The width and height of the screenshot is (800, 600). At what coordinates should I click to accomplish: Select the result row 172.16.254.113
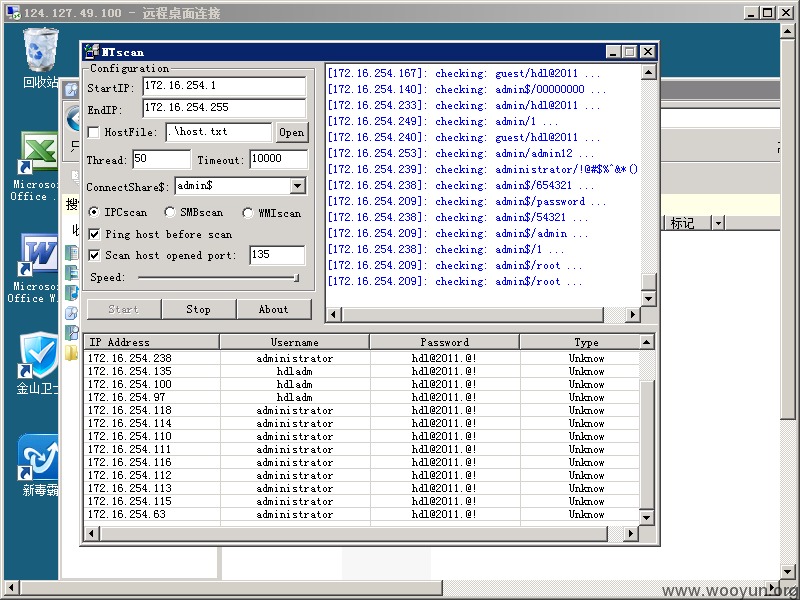[x=362, y=488]
